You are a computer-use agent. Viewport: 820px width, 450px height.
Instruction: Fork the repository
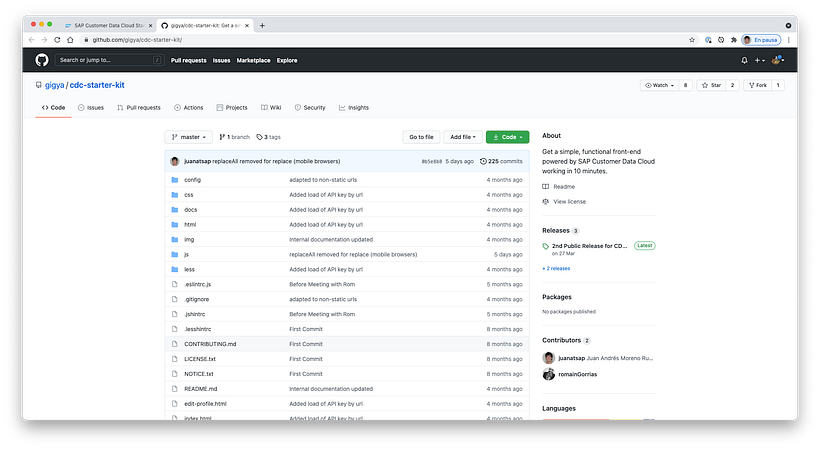(x=758, y=85)
